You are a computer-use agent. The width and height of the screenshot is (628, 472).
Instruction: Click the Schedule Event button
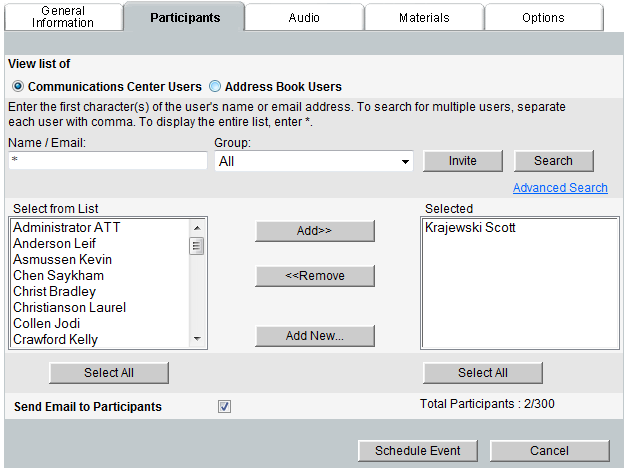click(x=418, y=451)
